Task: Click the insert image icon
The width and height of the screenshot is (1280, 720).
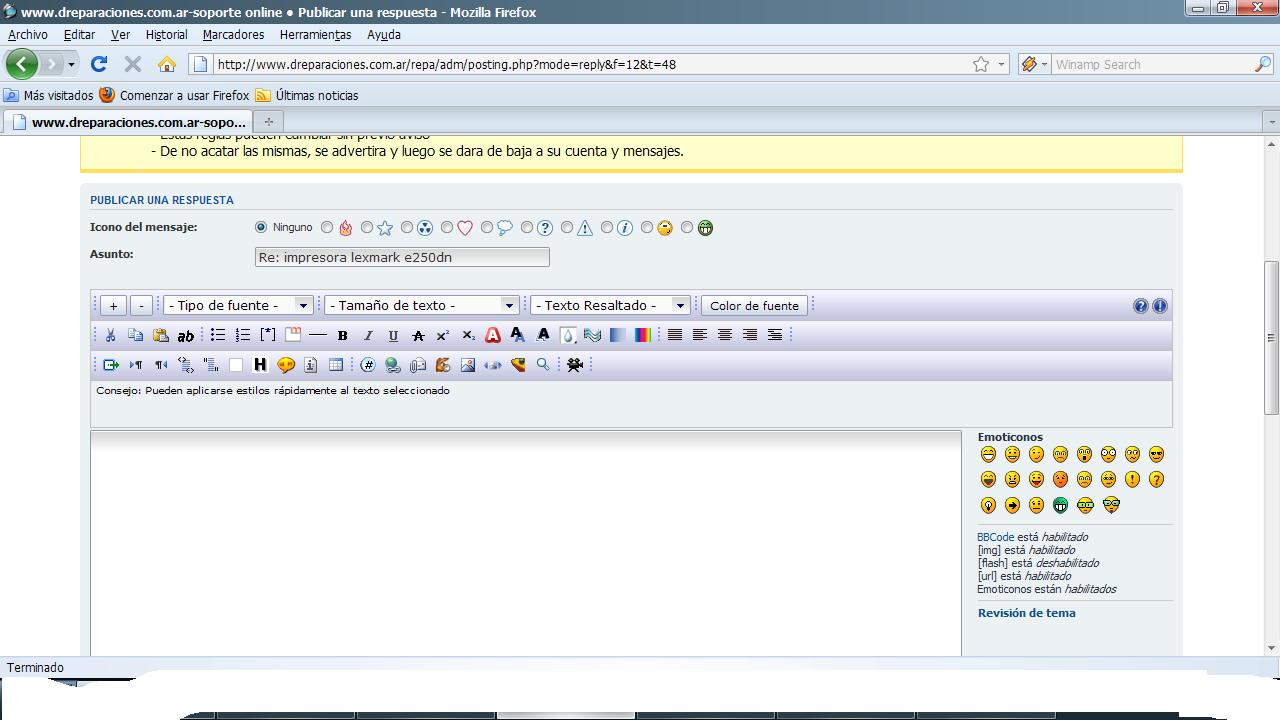Action: tap(468, 366)
